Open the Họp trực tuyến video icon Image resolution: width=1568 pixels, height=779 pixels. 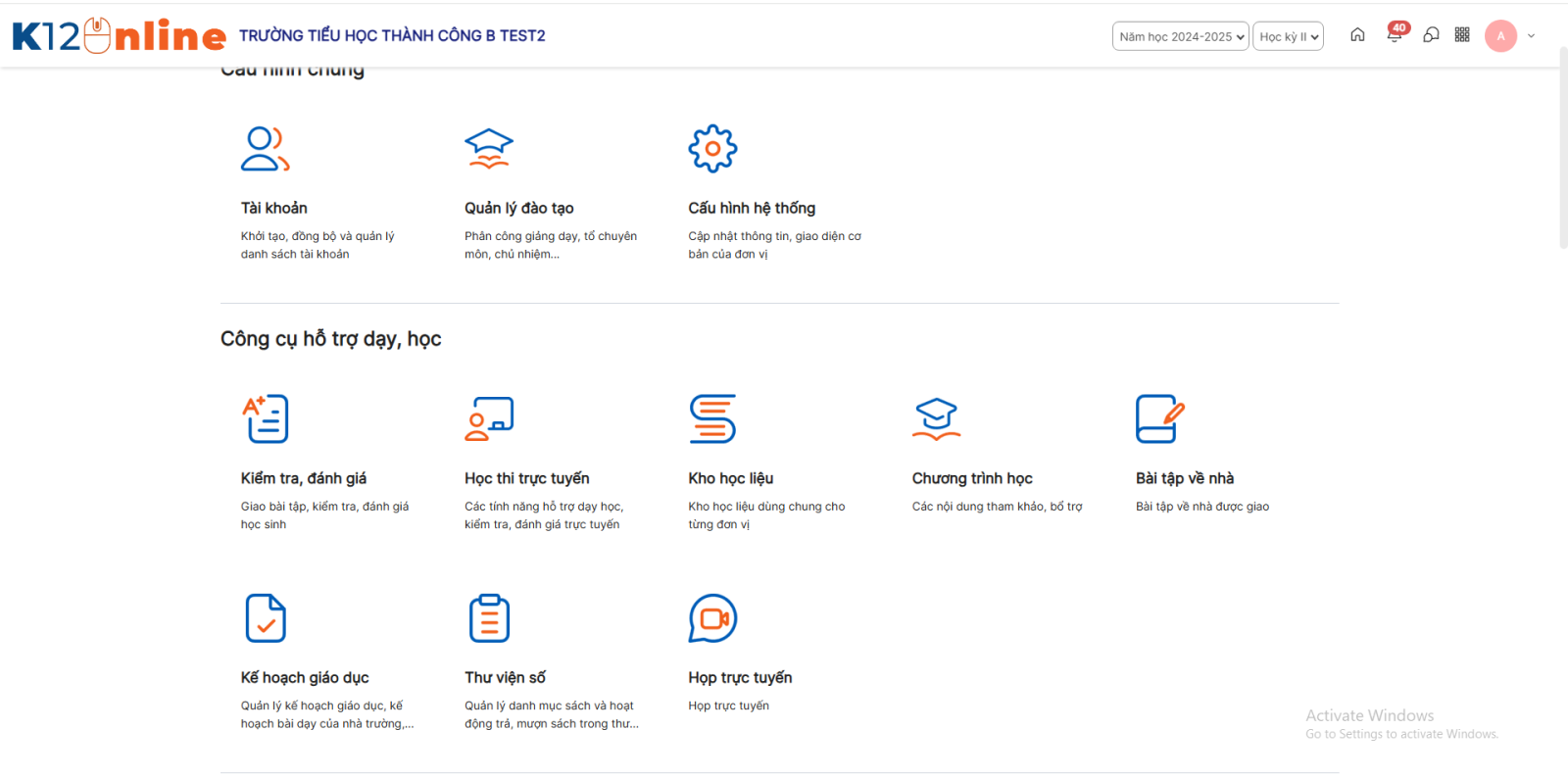click(x=712, y=618)
